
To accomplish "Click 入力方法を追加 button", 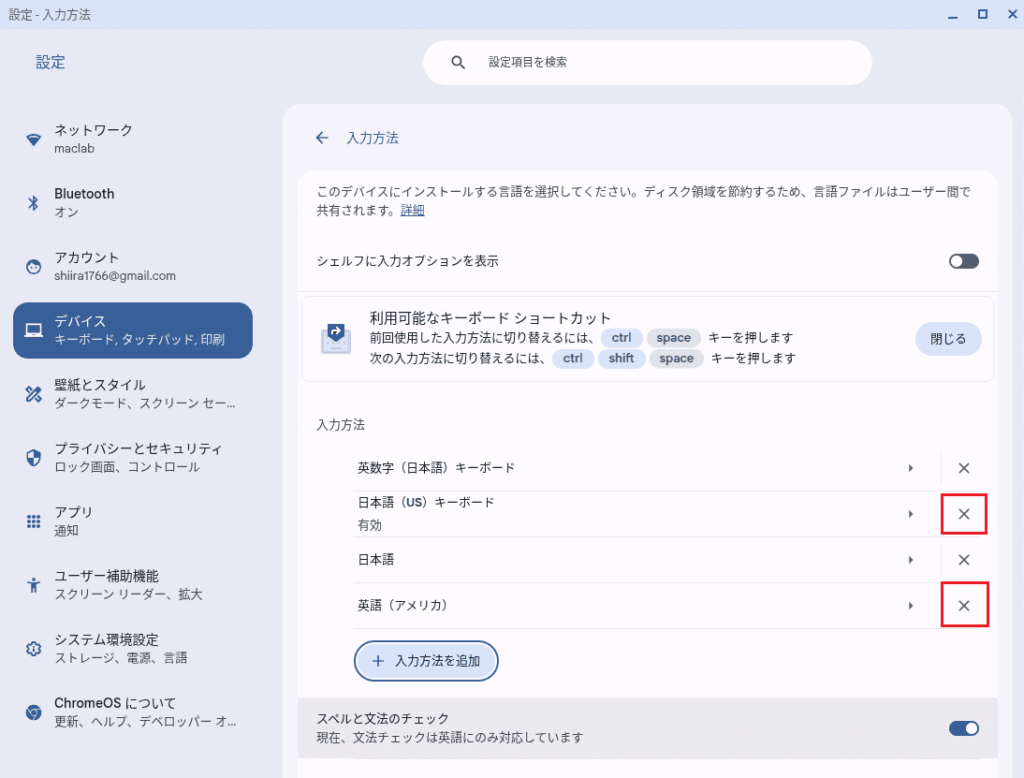I will [x=426, y=661].
